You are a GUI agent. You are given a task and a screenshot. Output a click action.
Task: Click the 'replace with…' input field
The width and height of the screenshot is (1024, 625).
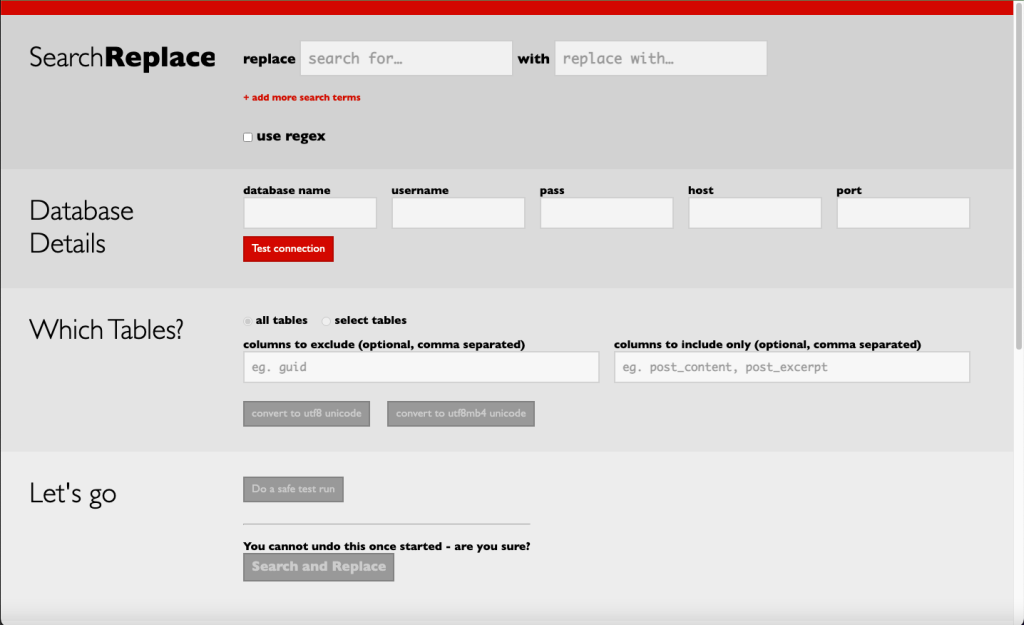point(661,58)
